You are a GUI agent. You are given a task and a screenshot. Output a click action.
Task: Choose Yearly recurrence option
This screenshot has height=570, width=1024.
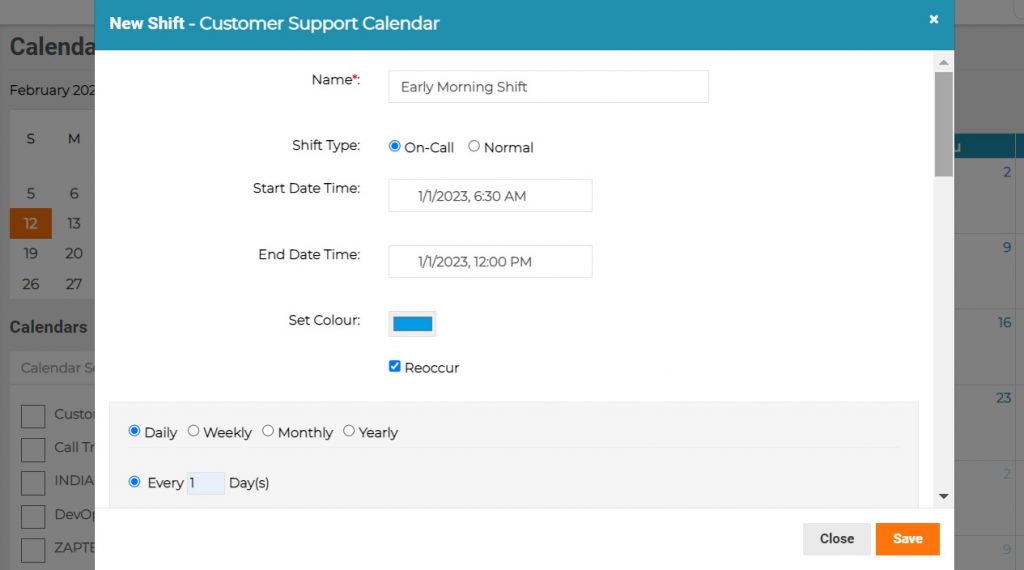349,431
